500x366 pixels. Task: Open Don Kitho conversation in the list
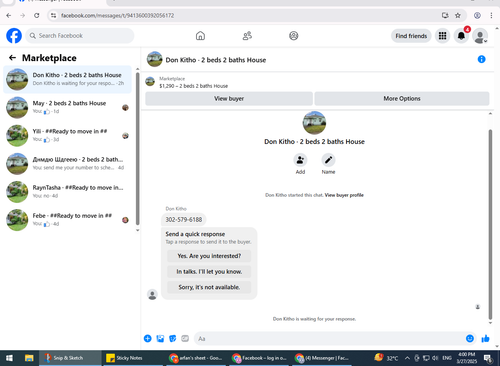click(67, 79)
